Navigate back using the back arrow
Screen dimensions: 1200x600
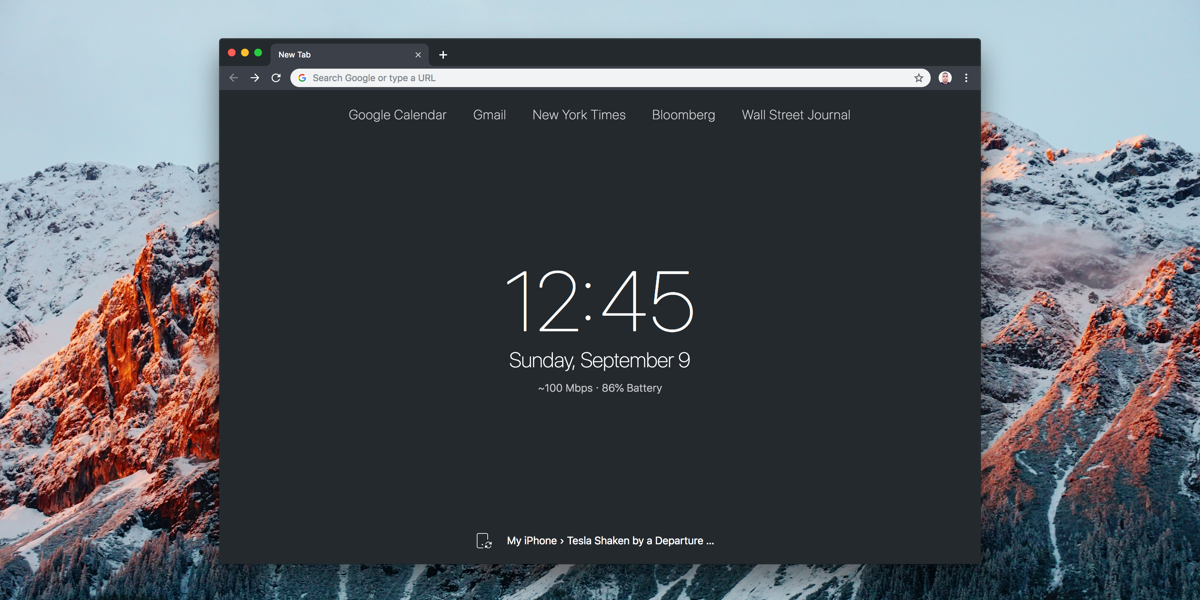(233, 77)
